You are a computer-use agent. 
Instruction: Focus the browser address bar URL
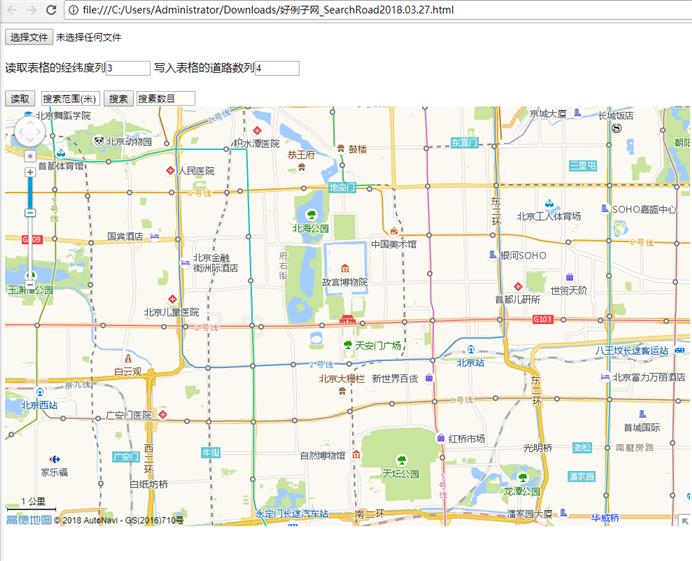268,10
